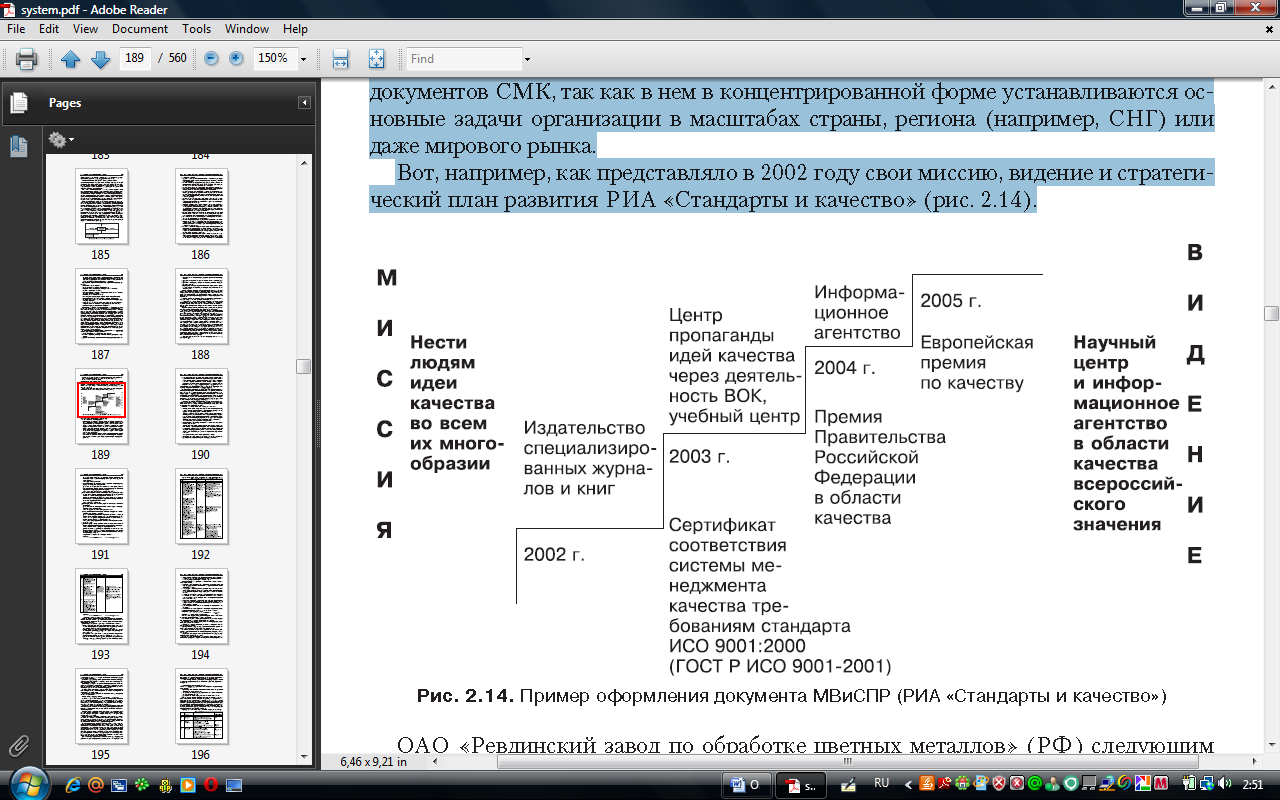The width and height of the screenshot is (1280, 800).
Task: Select page 191 thumbnail
Action: 101,507
